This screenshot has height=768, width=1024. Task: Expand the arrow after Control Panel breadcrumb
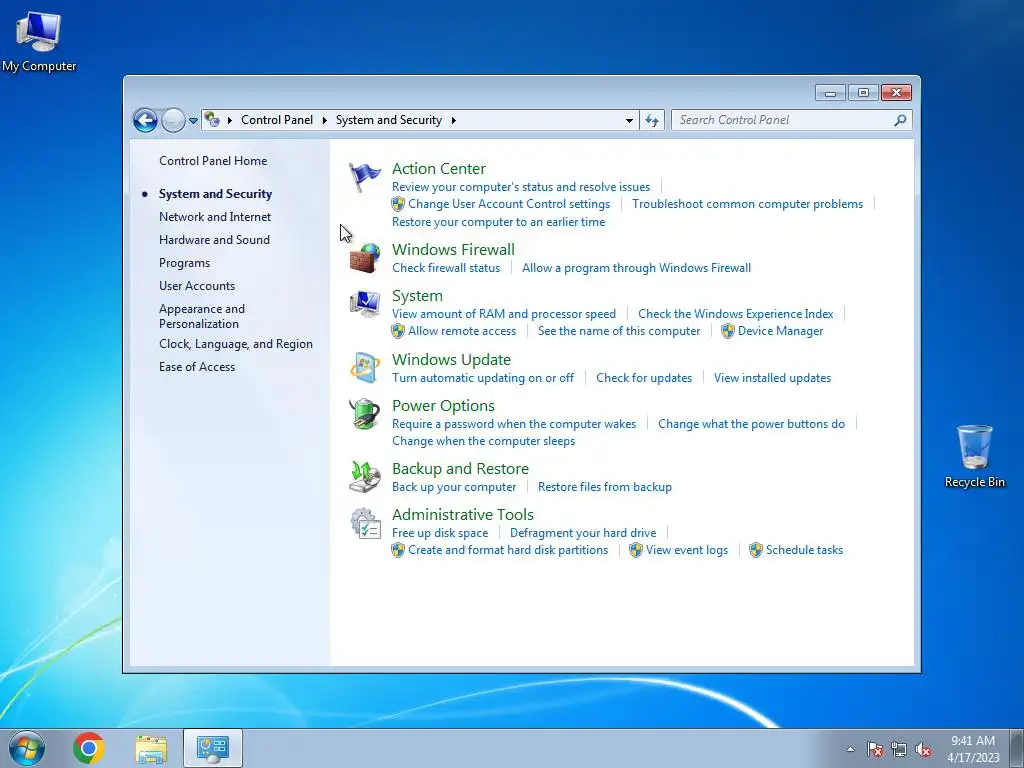click(325, 120)
